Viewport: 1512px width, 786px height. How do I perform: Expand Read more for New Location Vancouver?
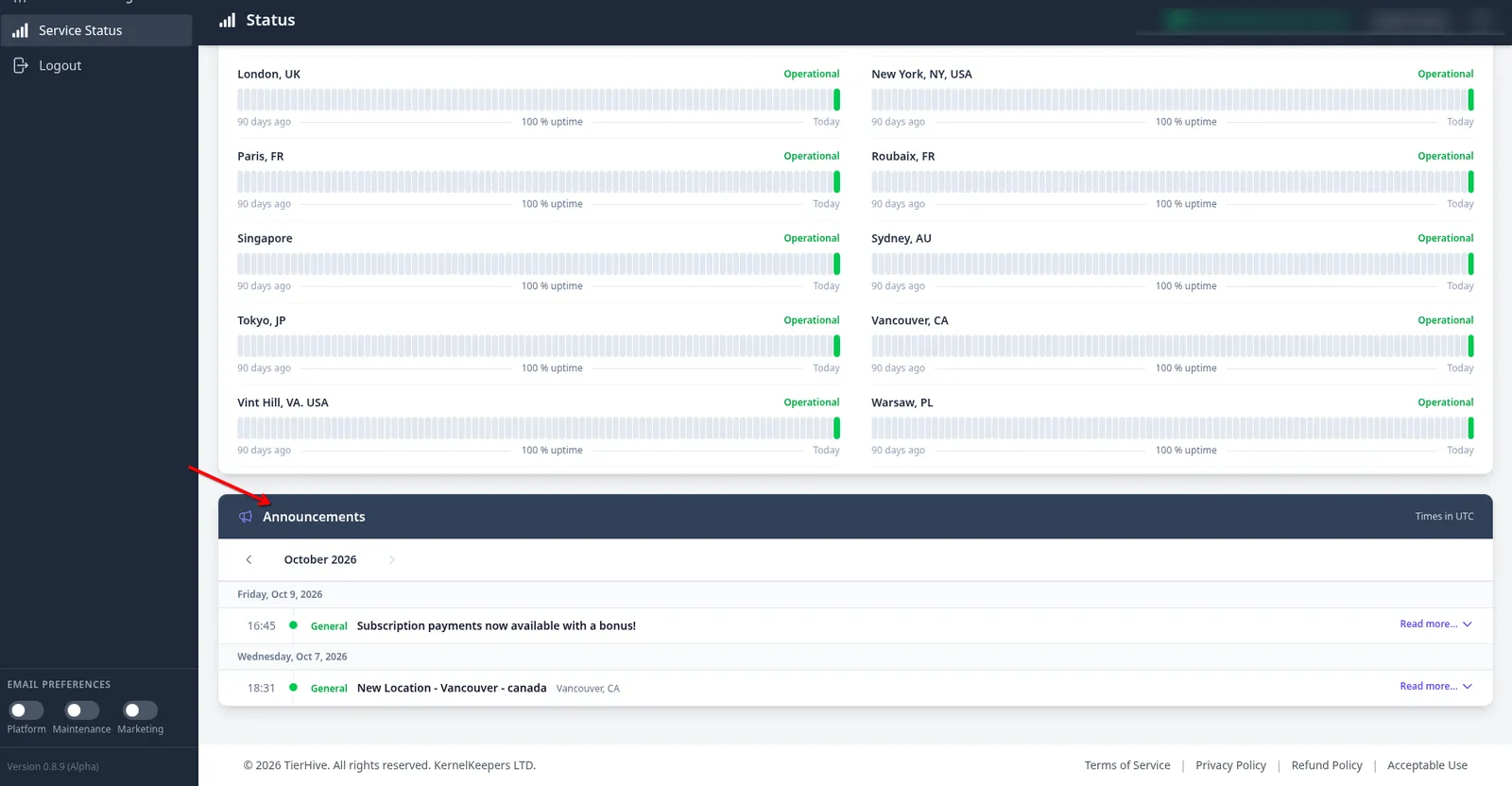[x=1435, y=687]
